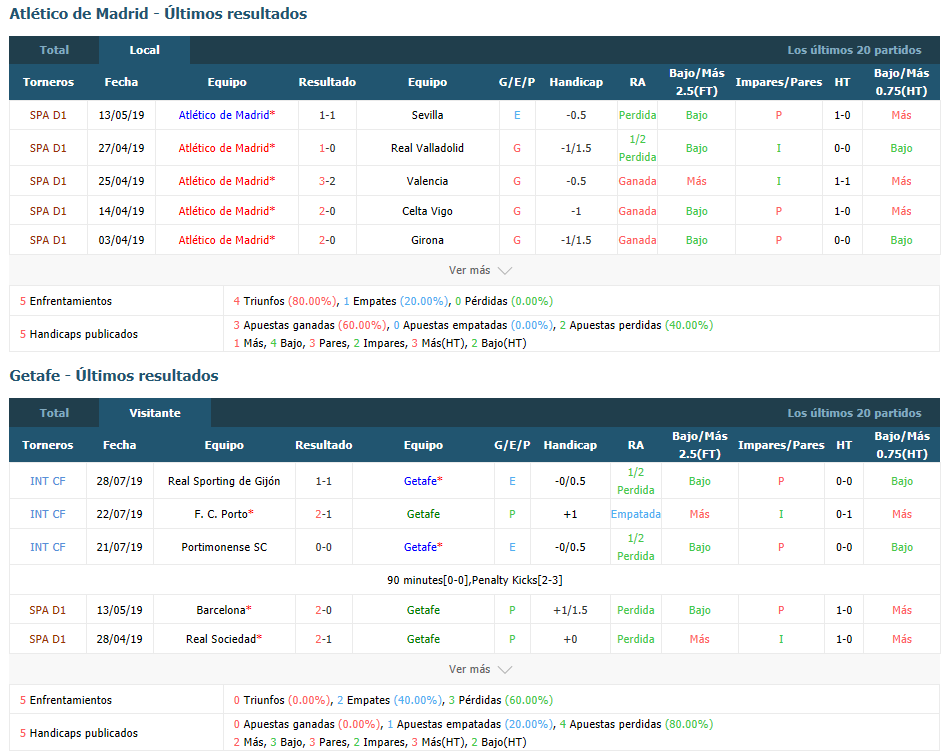
Task: Select the date 25/04/19
Action: pyautogui.click(x=121, y=181)
